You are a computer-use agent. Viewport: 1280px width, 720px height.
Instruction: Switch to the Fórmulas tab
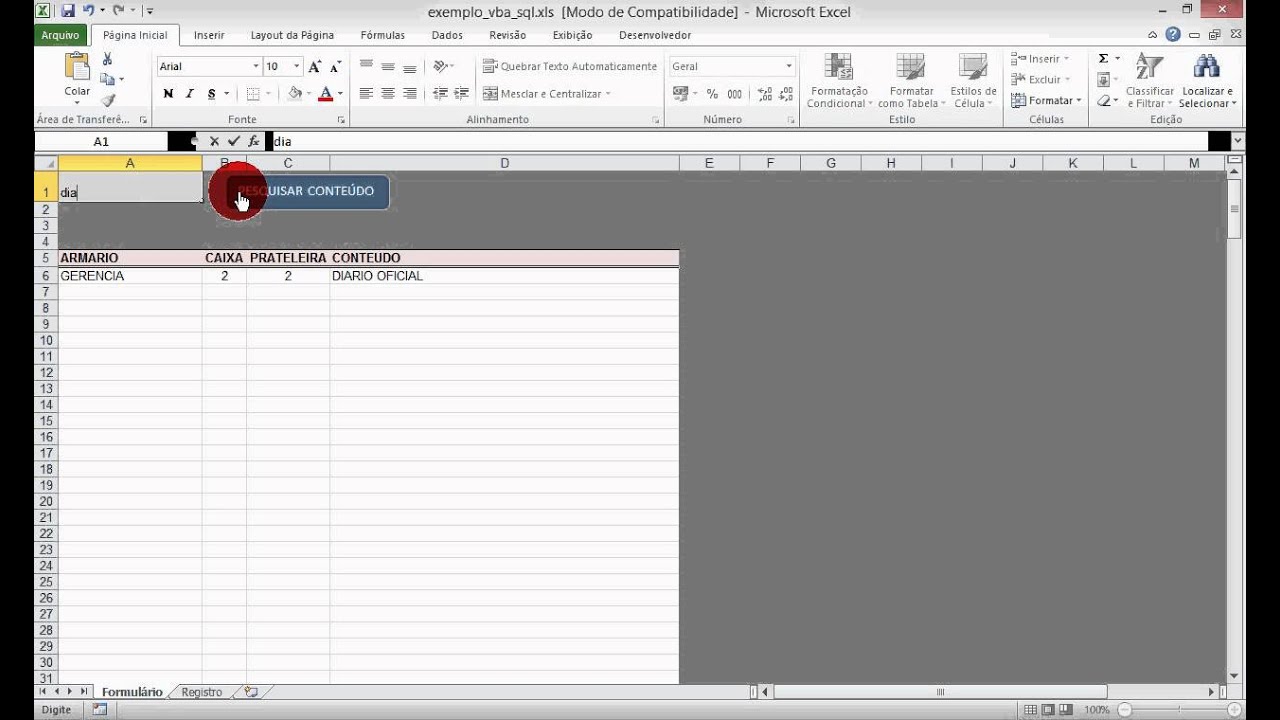click(x=382, y=35)
